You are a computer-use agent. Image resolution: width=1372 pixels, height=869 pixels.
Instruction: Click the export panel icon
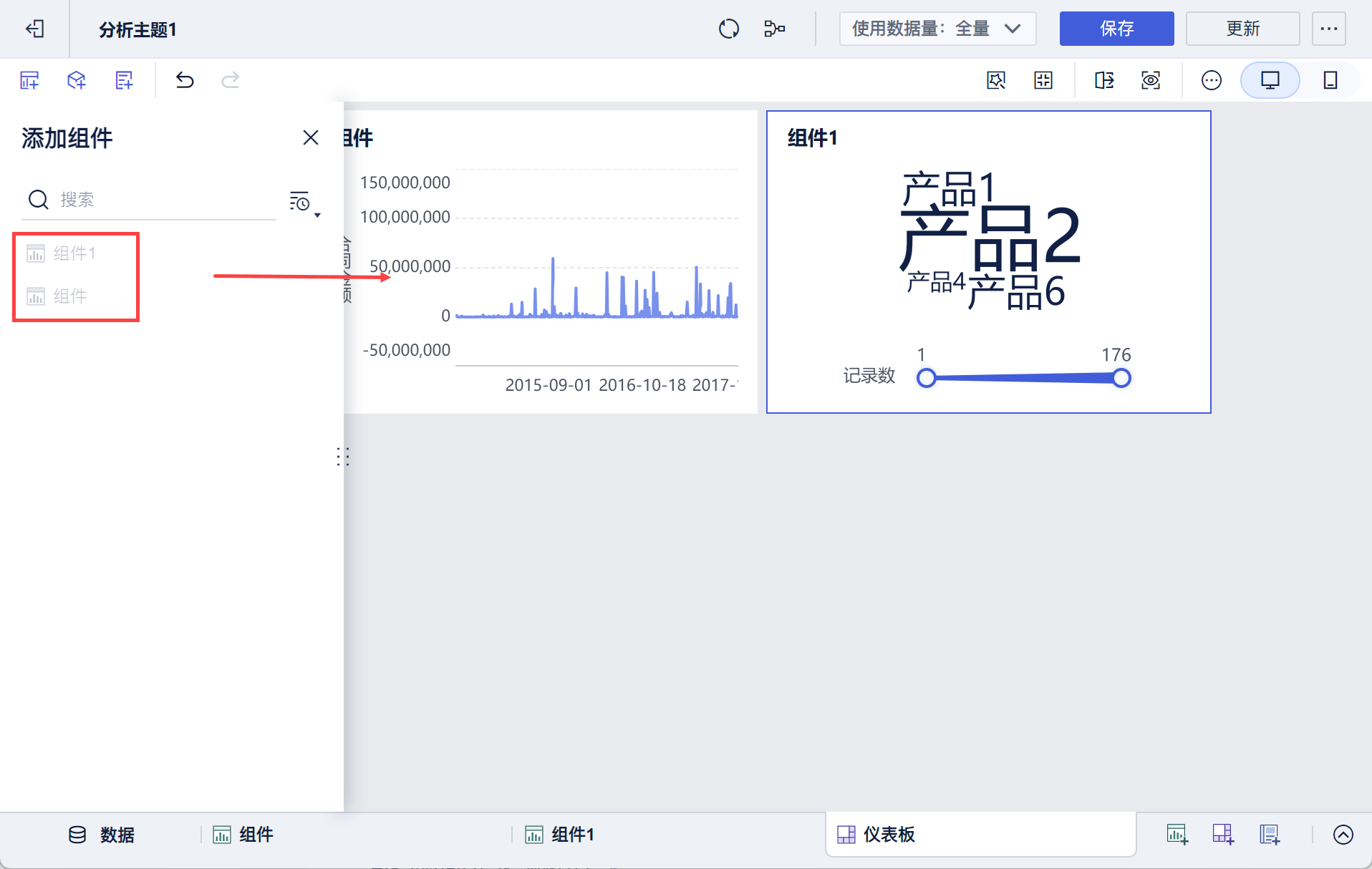[x=1104, y=80]
